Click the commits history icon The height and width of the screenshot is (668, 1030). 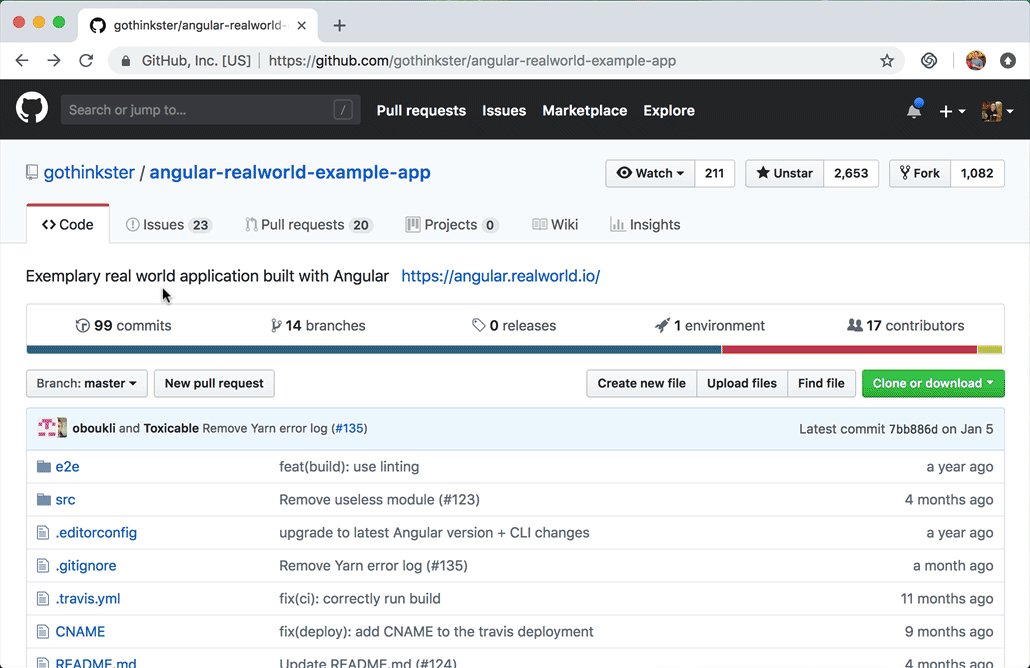point(82,325)
